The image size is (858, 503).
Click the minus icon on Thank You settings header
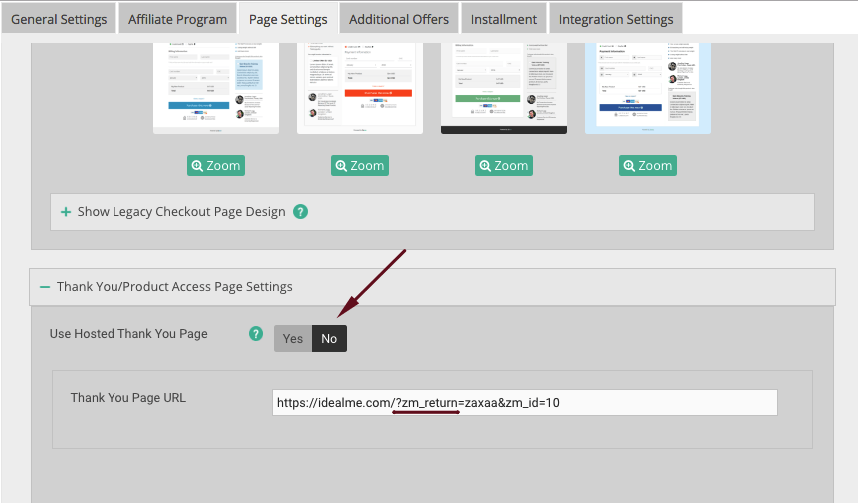pyautogui.click(x=45, y=287)
